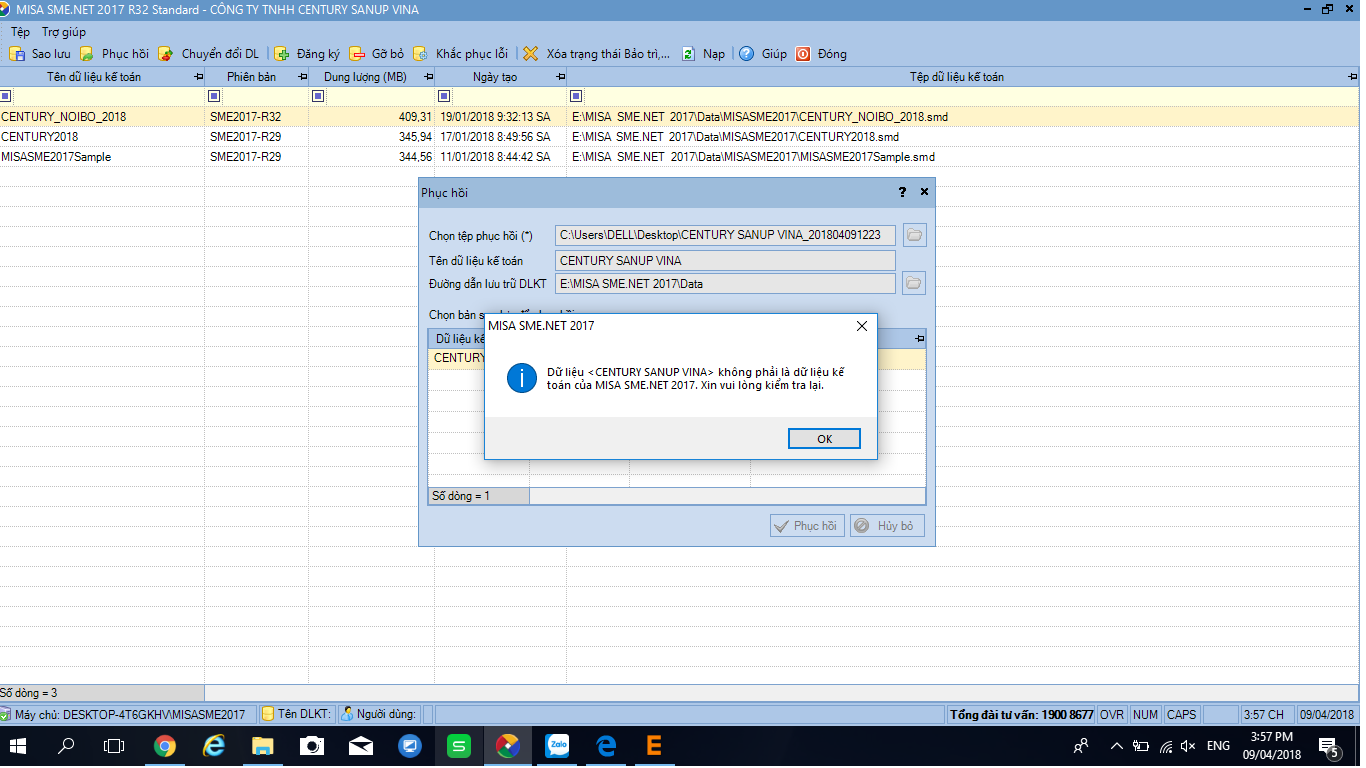Sort by Tệp dữ liệu kế toán header
Image resolution: width=1366 pixels, height=768 pixels.
click(x=957, y=77)
